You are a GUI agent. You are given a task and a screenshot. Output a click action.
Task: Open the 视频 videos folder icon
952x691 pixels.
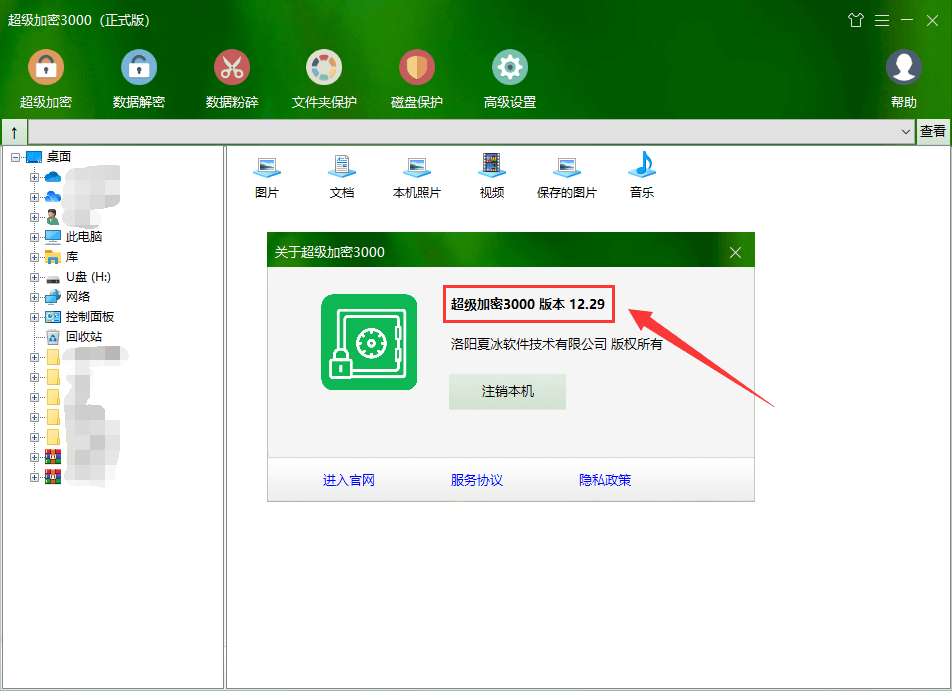tap(492, 175)
